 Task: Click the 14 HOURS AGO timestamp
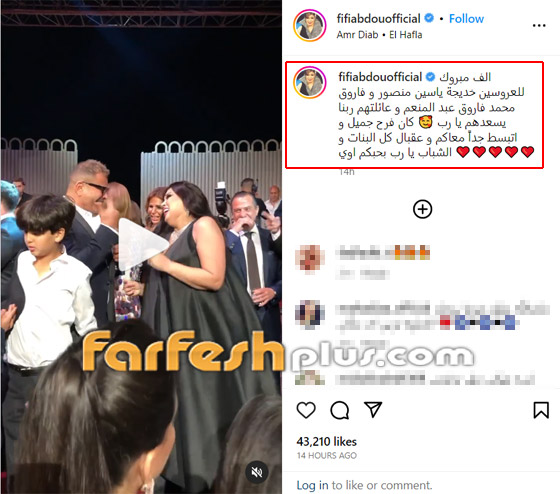click(x=326, y=455)
